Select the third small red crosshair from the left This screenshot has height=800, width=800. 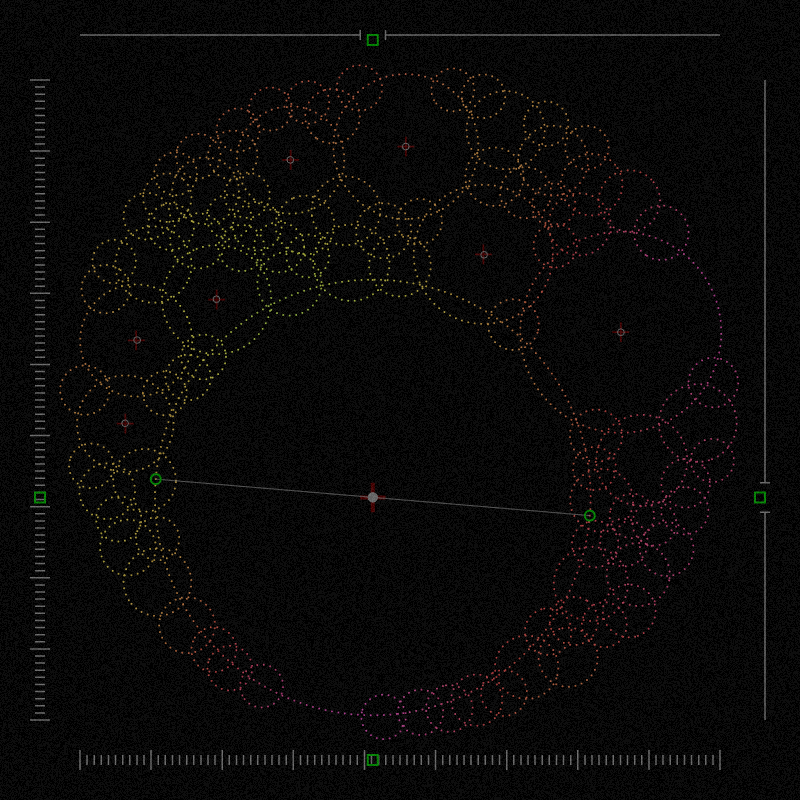click(216, 299)
